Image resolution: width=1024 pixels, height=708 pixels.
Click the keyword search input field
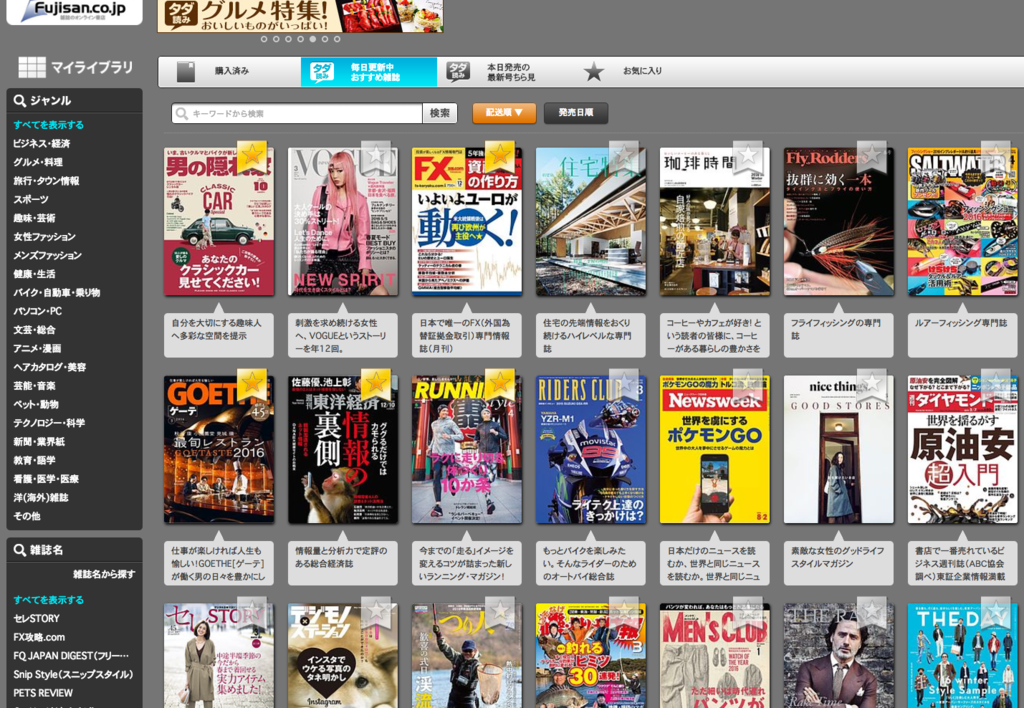[297, 114]
